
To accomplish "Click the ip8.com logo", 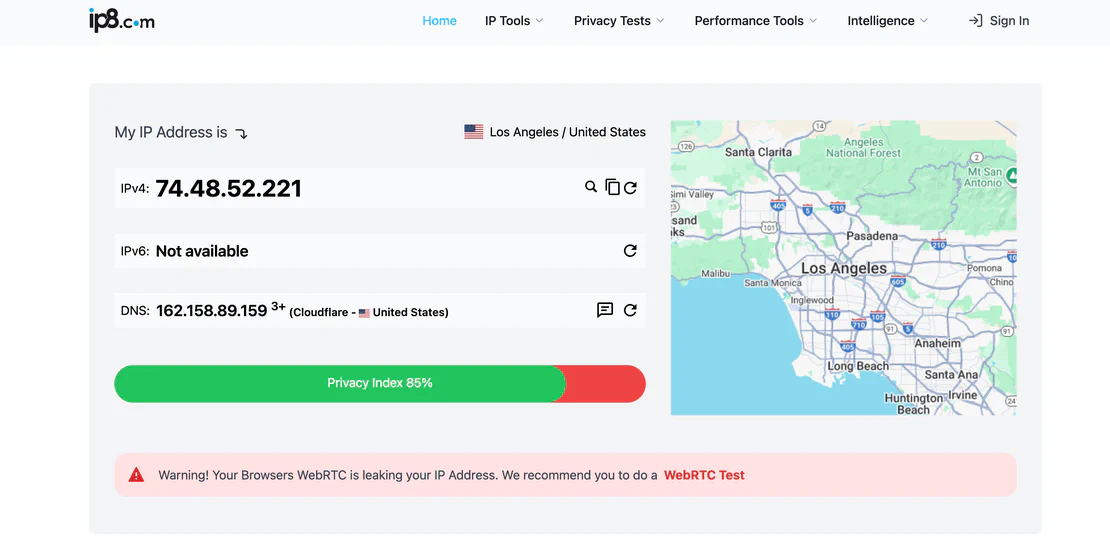I will pos(122,20).
